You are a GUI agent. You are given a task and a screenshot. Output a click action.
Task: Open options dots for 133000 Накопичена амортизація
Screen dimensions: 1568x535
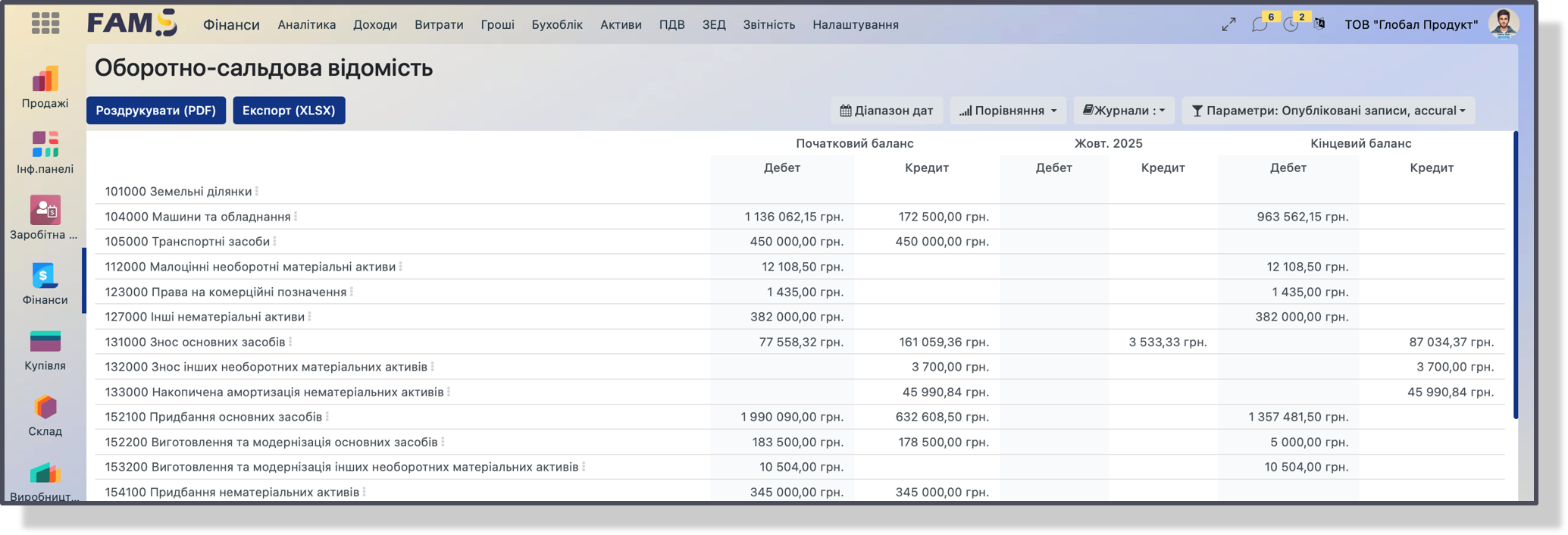click(x=449, y=392)
